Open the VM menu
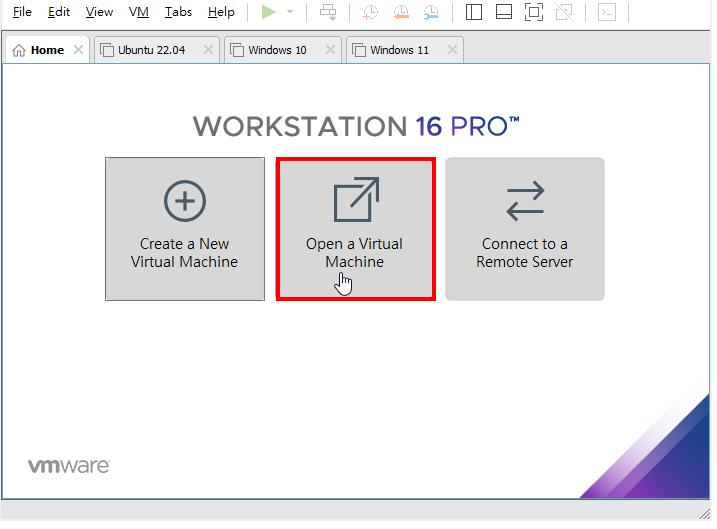Screen dimensions: 717x529 point(139,12)
